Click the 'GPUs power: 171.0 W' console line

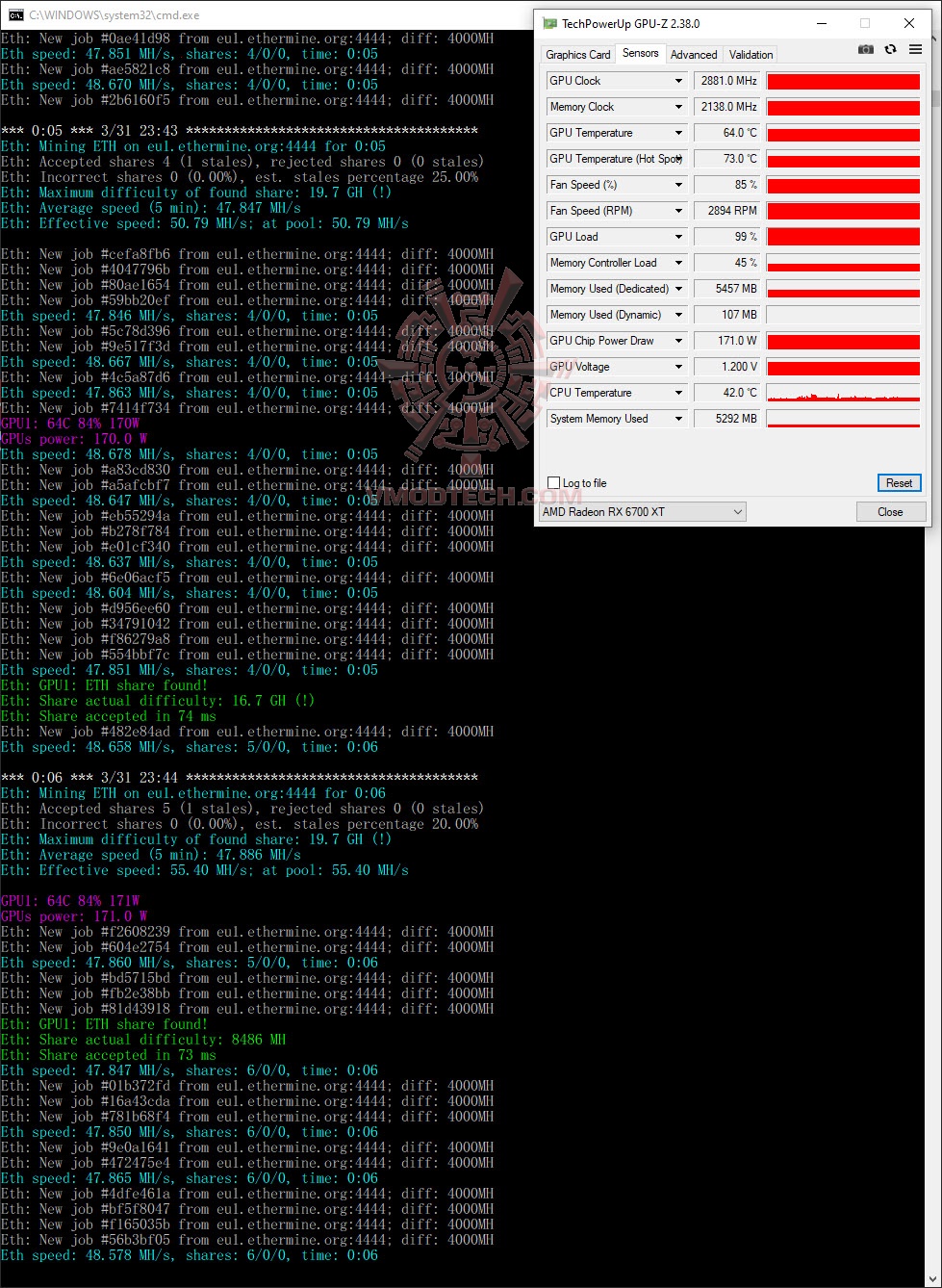click(74, 916)
